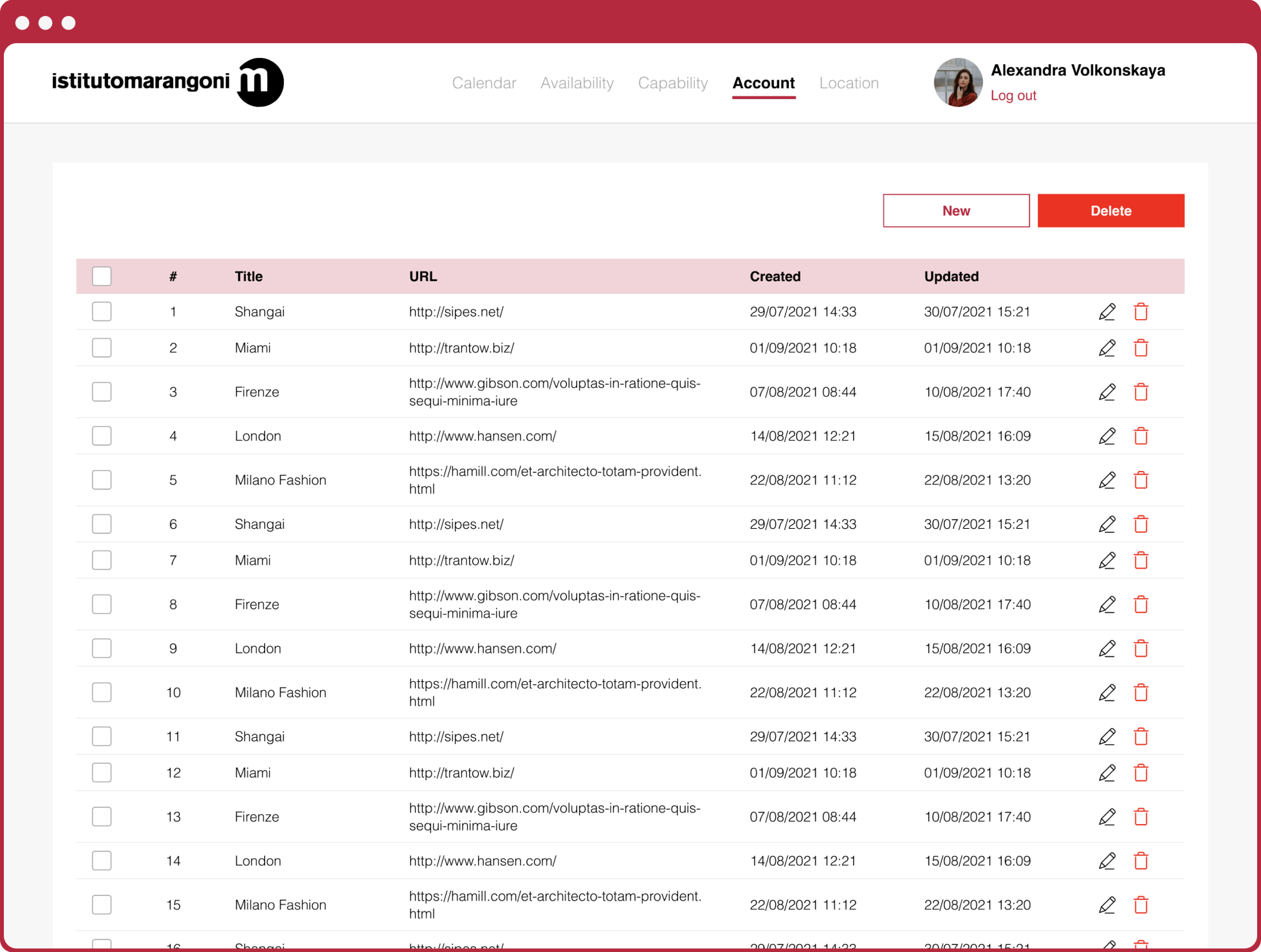
Task: Delete row 7 Miami entry
Action: (x=1141, y=560)
